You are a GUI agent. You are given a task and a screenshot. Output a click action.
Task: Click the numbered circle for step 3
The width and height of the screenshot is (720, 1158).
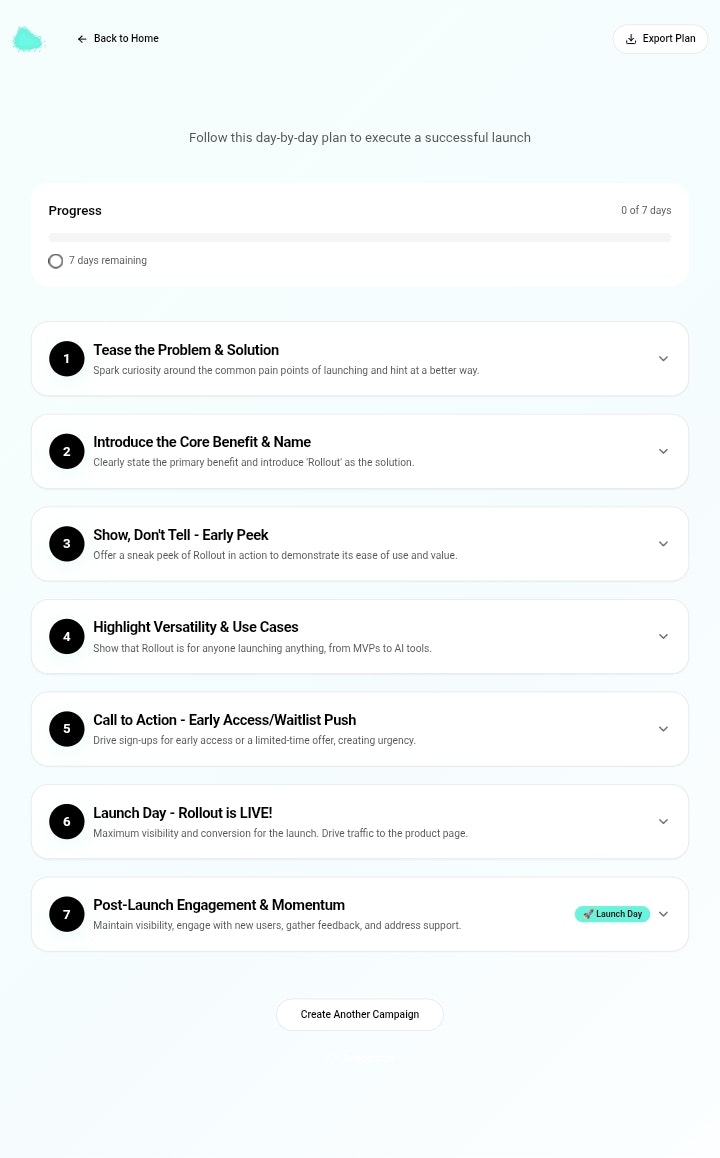[66, 543]
